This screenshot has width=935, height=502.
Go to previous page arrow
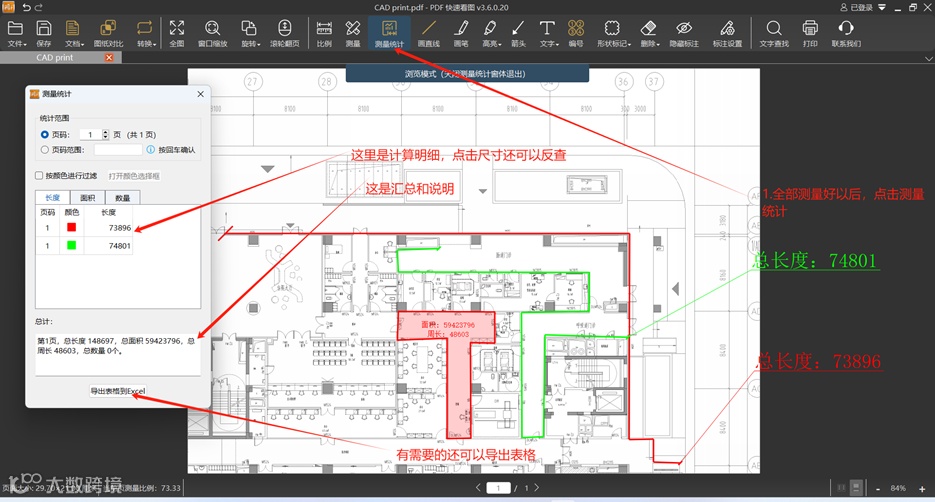(478, 488)
